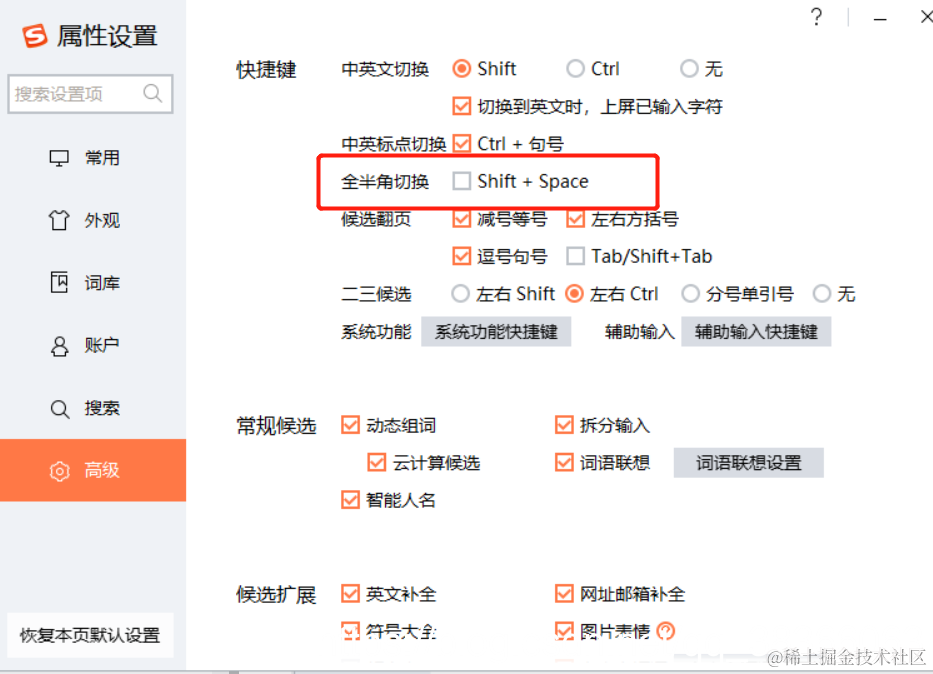Click the book icon for 词库
933x674 pixels.
coord(59,283)
